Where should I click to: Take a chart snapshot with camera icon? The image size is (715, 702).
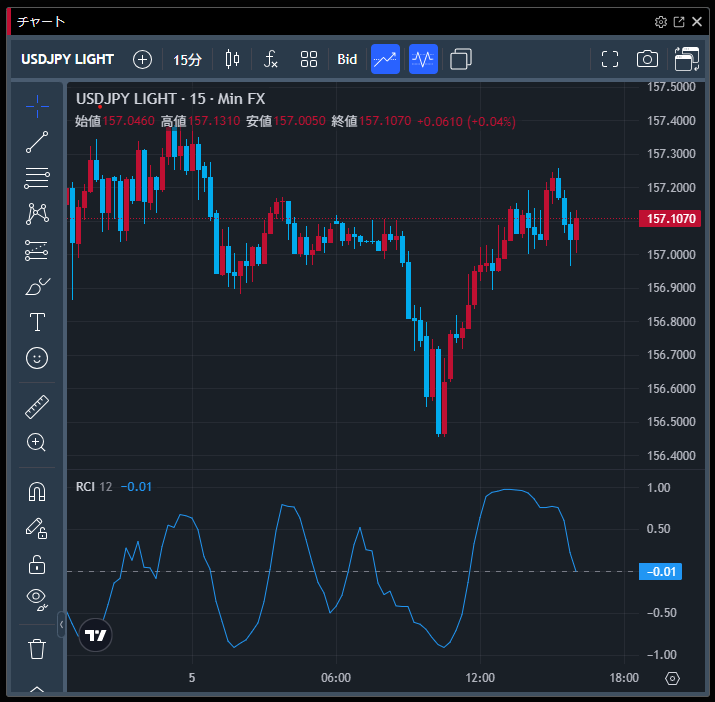[647, 59]
